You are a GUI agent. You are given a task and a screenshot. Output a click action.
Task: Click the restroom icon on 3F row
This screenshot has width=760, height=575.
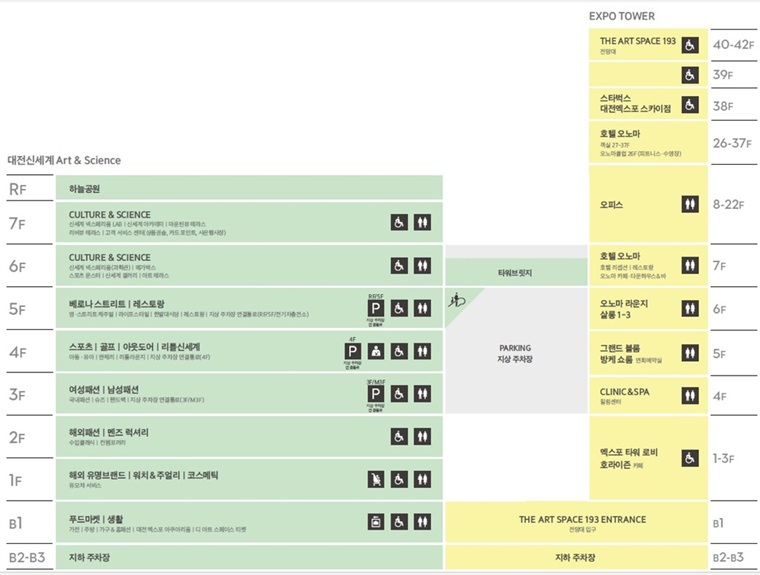click(422, 394)
